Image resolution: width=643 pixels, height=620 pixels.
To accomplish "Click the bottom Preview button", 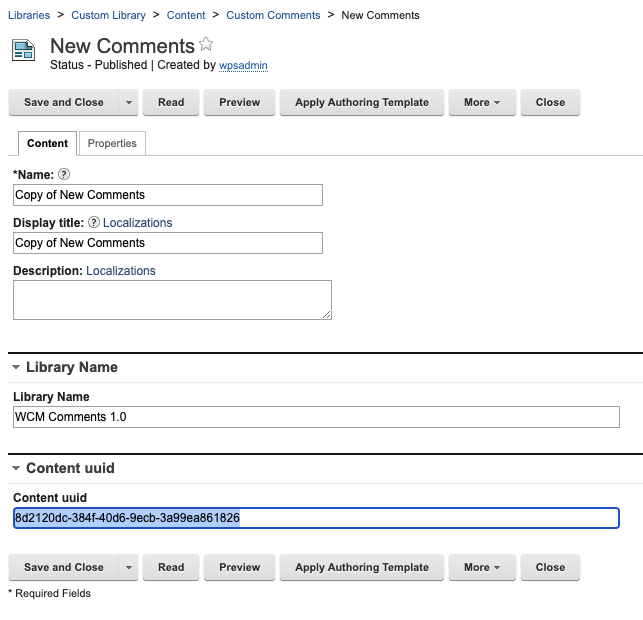I will (x=239, y=567).
